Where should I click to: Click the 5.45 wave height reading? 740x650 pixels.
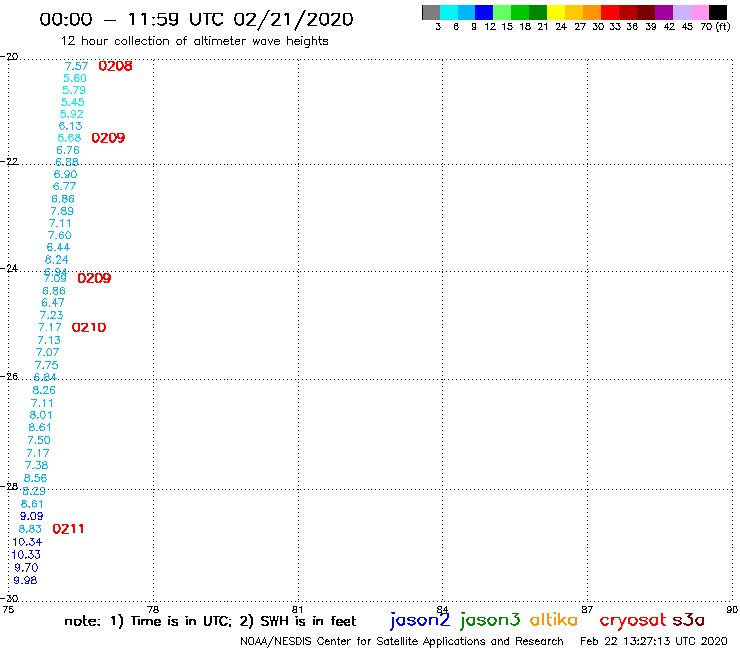[x=73, y=102]
